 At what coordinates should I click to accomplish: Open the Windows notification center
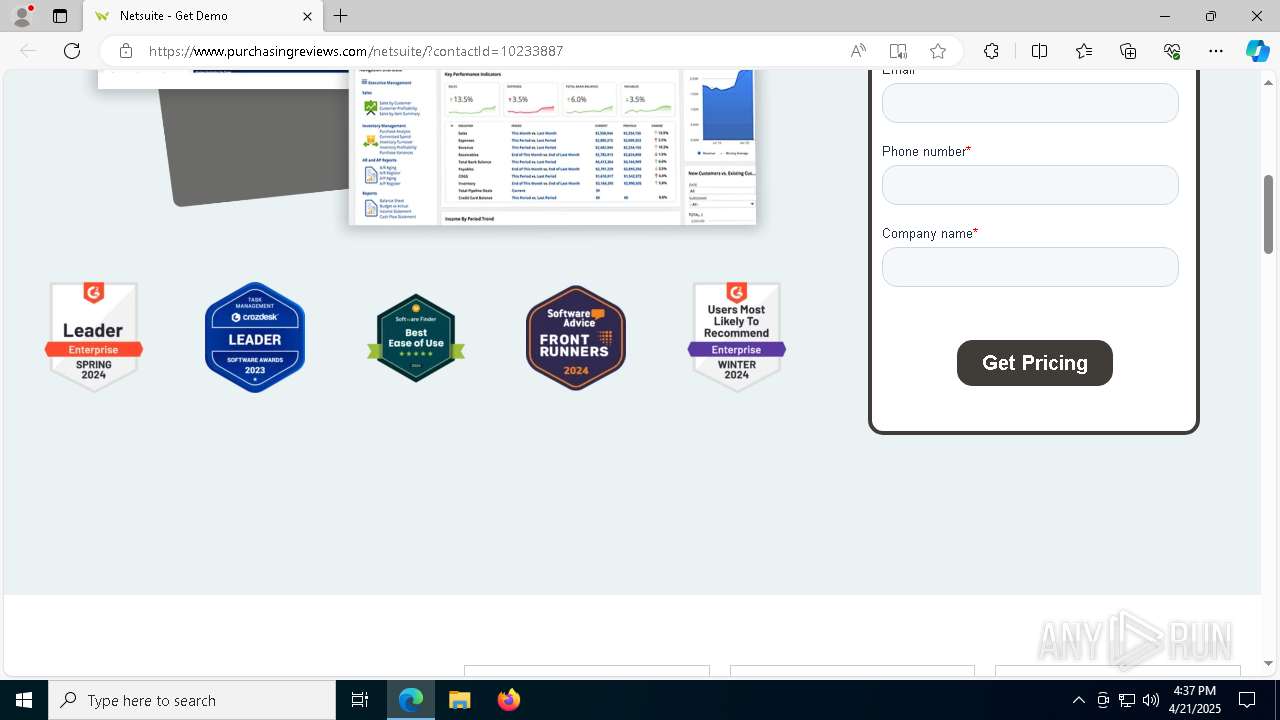pos(1247,700)
